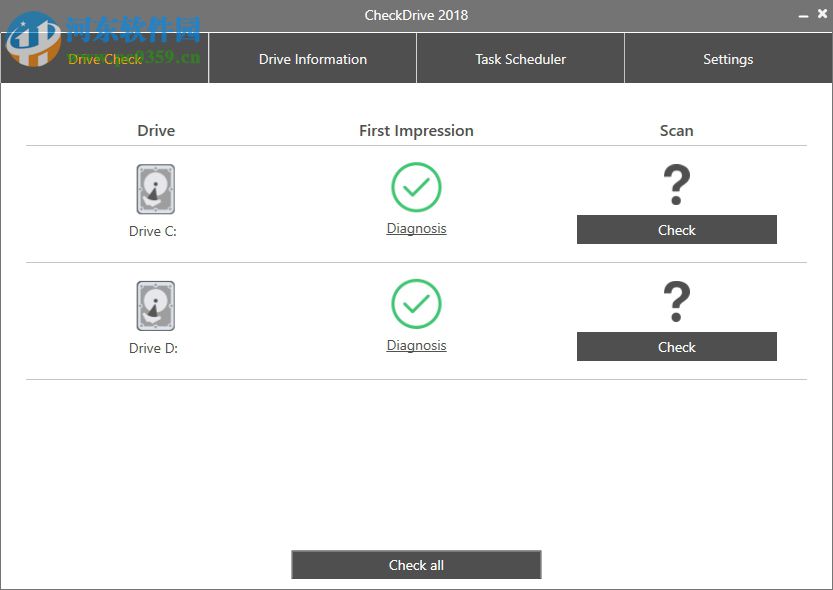The height and width of the screenshot is (590, 833).
Task: Open the Diagnosis link for Drive C:
Action: [x=416, y=228]
